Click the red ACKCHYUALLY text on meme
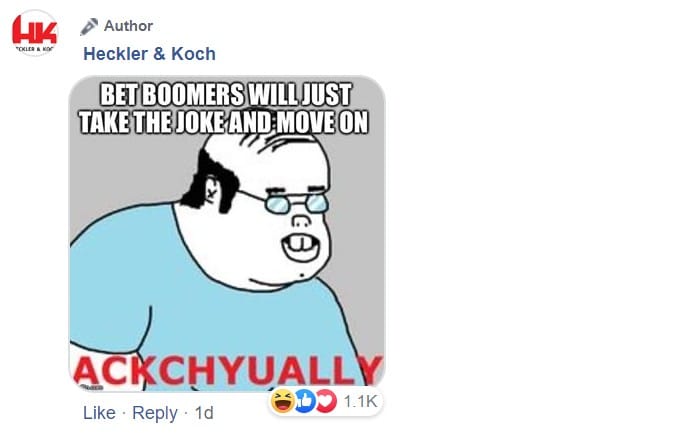 click(x=228, y=371)
